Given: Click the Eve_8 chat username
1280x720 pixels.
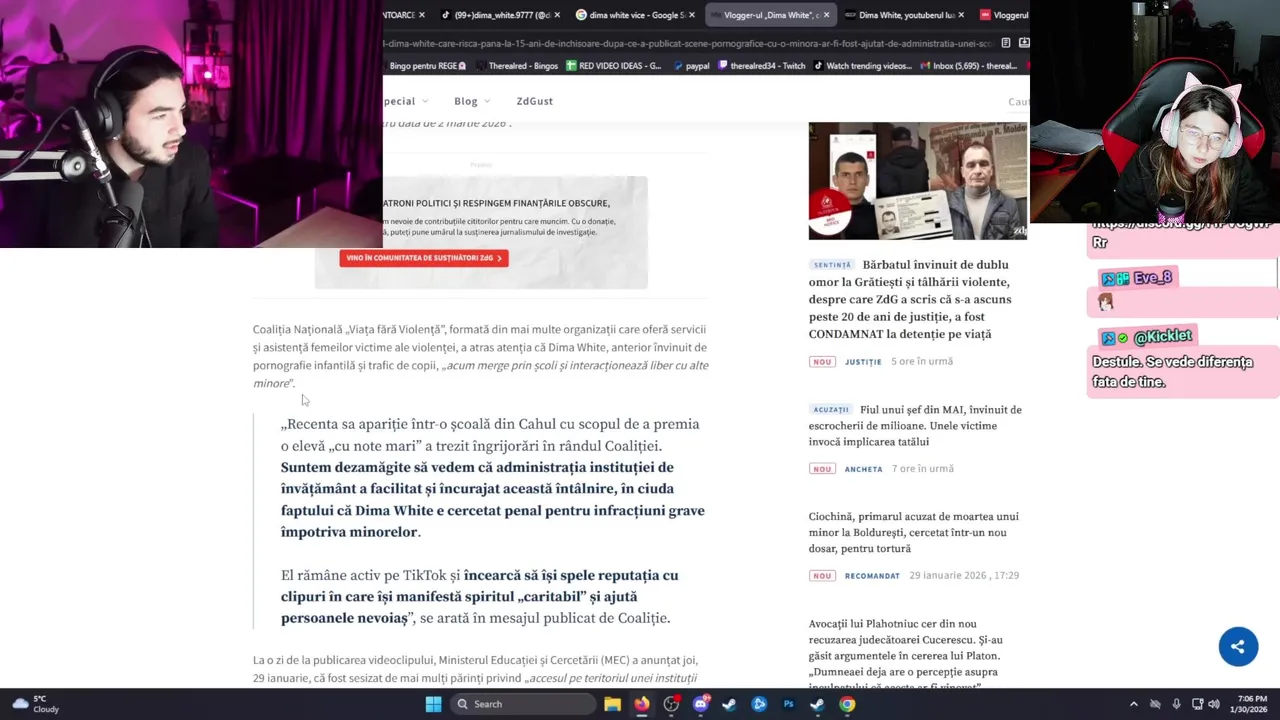Looking at the screenshot, I should [x=1152, y=278].
